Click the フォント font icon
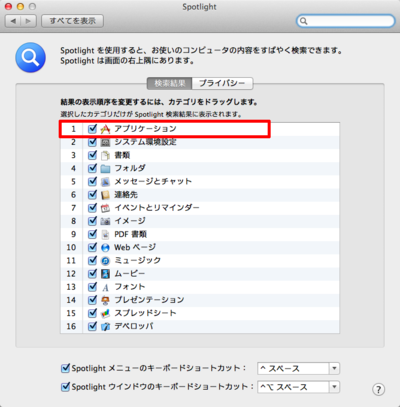Image resolution: width=400 pixels, height=407 pixels. tap(105, 287)
